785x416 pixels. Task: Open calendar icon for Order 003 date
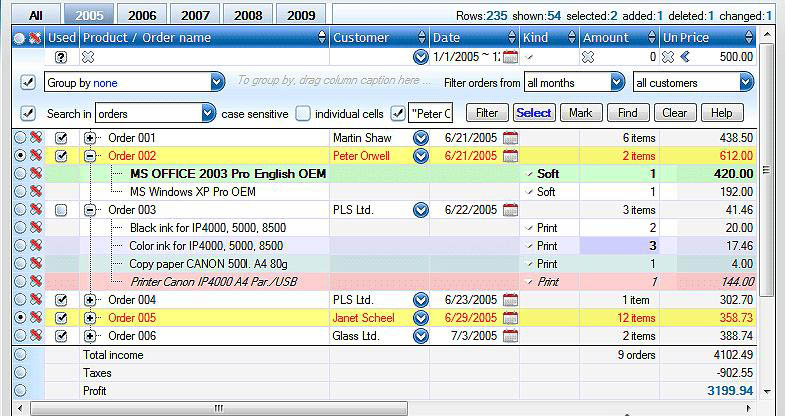(x=510, y=210)
